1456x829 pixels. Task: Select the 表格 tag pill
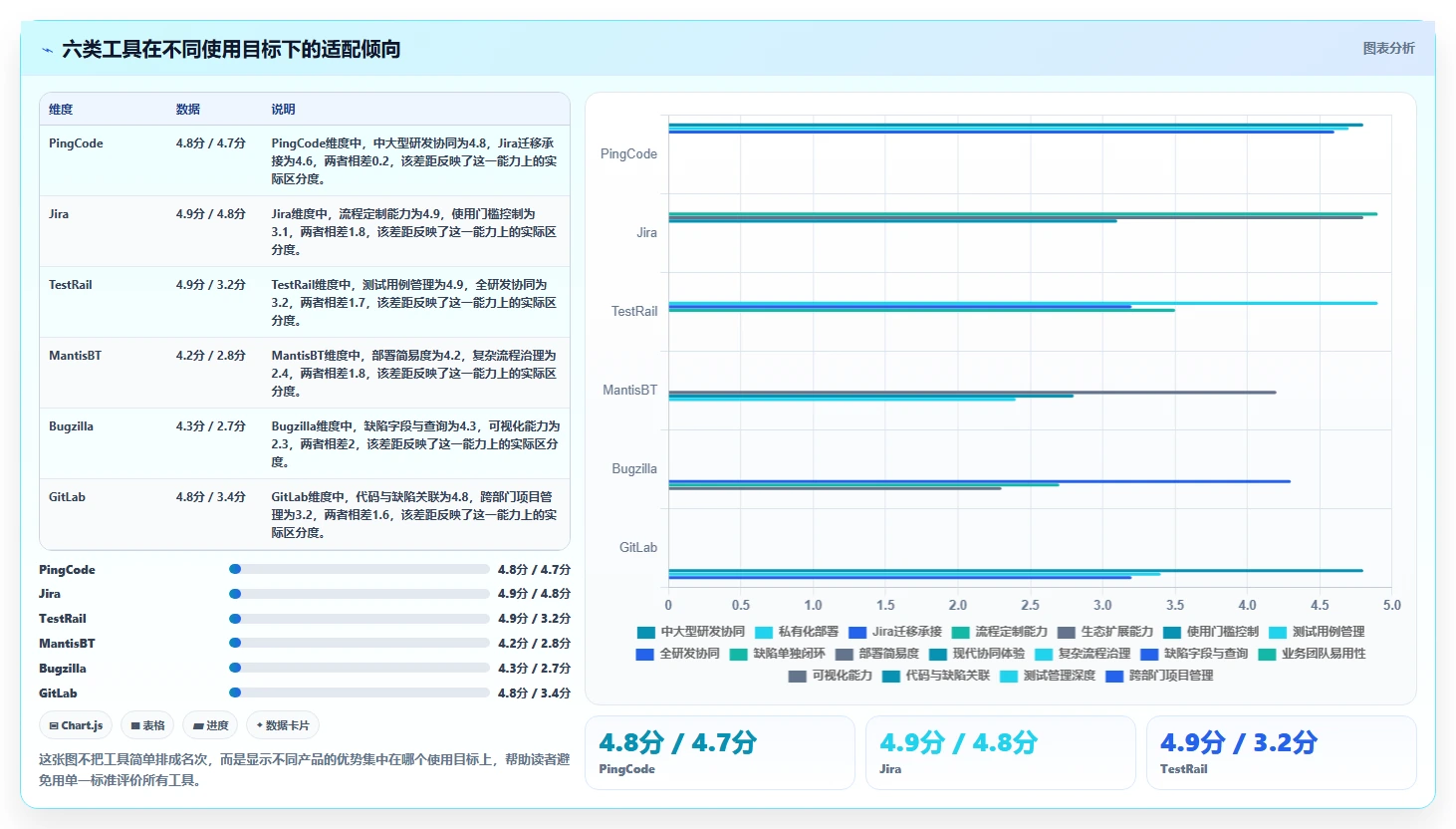[x=147, y=725]
